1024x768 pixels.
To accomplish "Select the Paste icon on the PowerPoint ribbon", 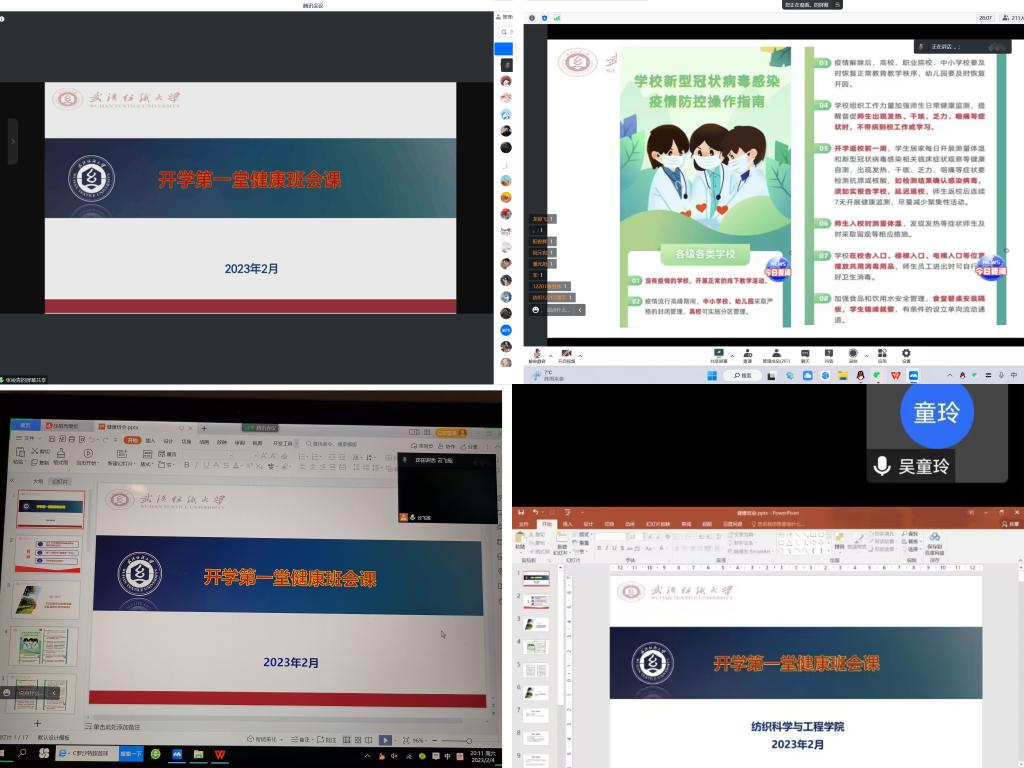I will (520, 542).
